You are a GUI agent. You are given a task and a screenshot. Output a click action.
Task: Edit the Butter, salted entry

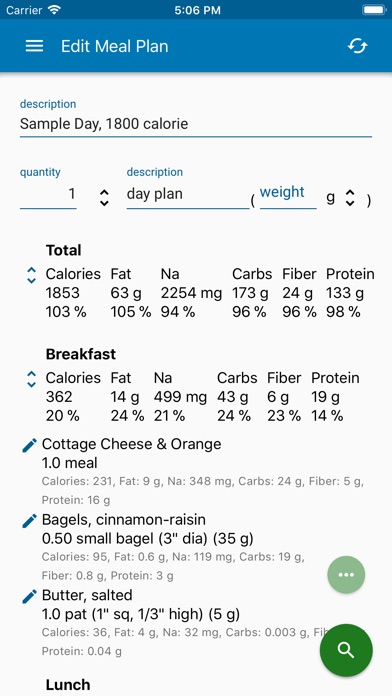pyautogui.click(x=29, y=596)
